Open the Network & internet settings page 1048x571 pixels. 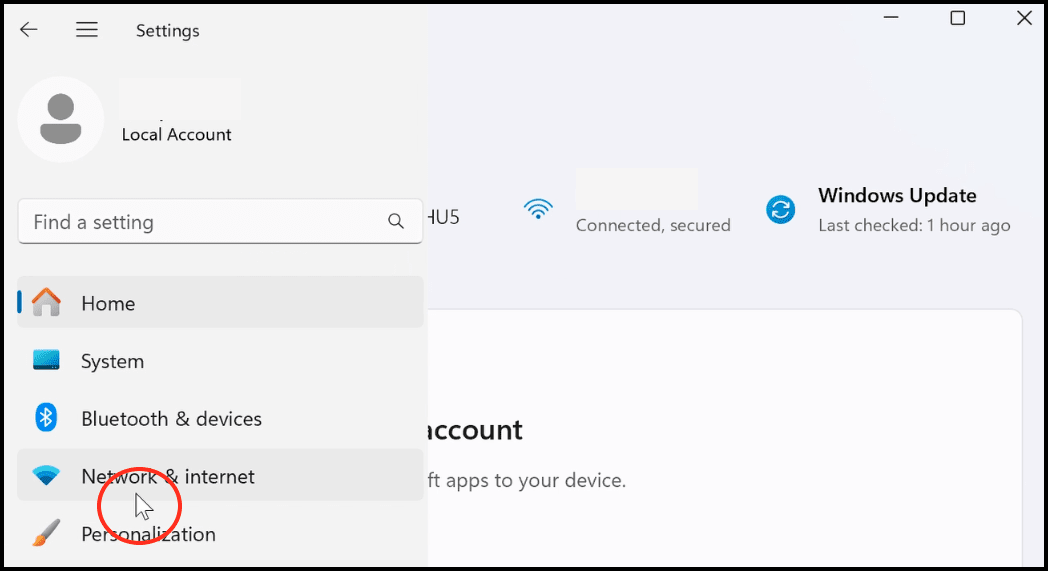point(168,476)
